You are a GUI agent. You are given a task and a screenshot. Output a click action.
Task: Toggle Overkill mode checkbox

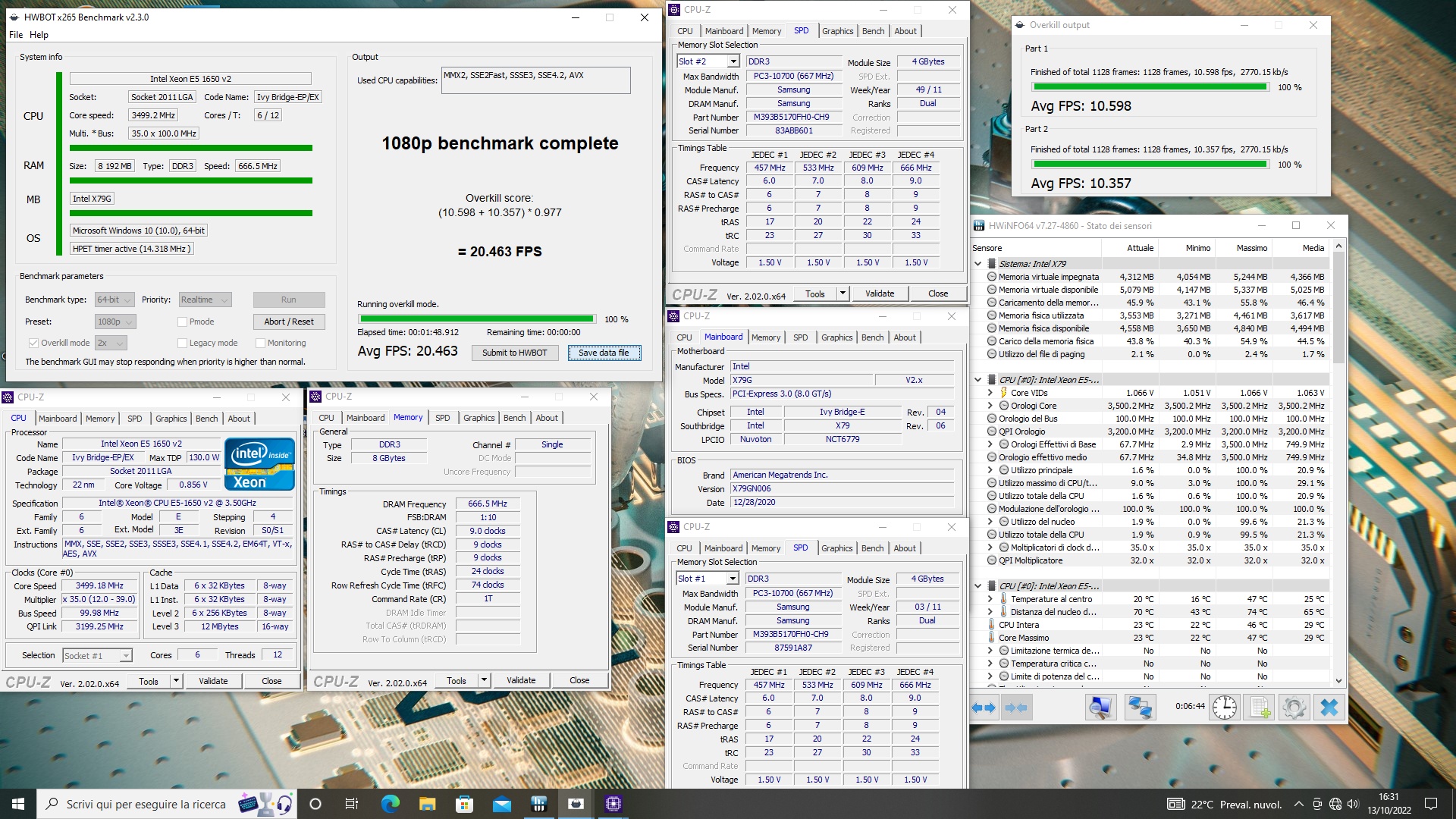(33, 343)
